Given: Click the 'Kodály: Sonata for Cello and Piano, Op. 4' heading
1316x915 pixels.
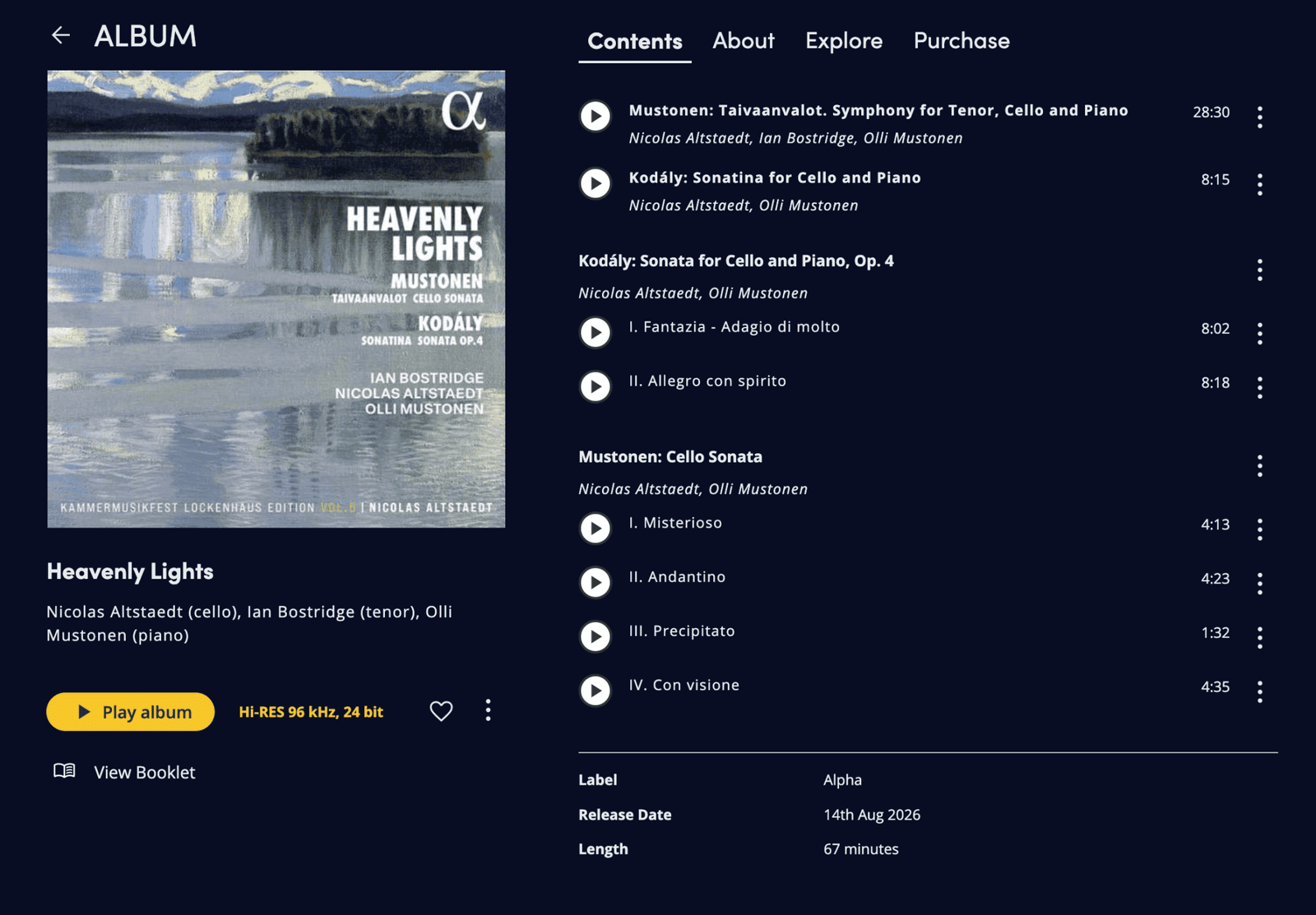Looking at the screenshot, I should click(736, 261).
